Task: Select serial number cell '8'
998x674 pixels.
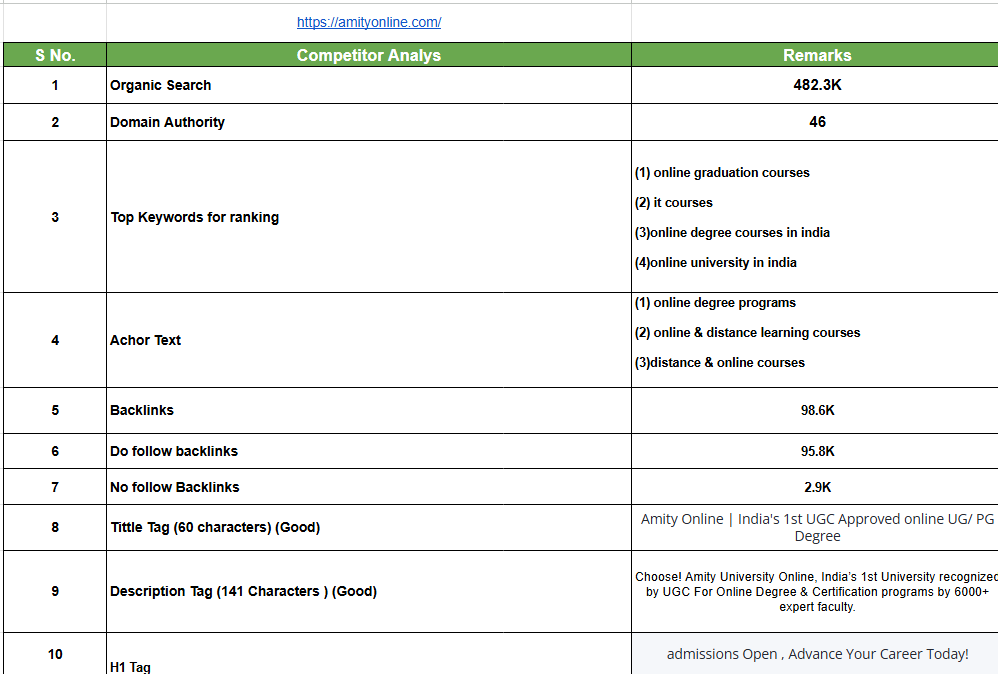Action: click(x=55, y=528)
